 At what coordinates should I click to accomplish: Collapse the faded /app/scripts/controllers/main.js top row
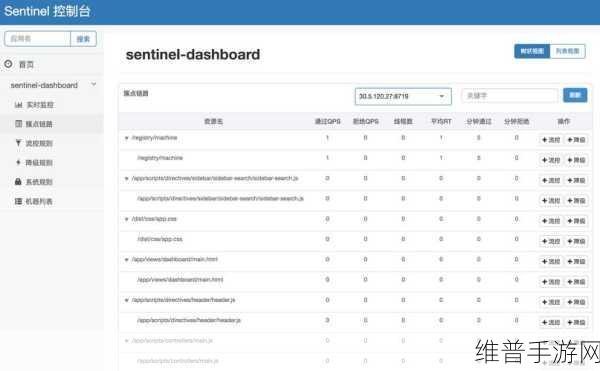coord(127,340)
